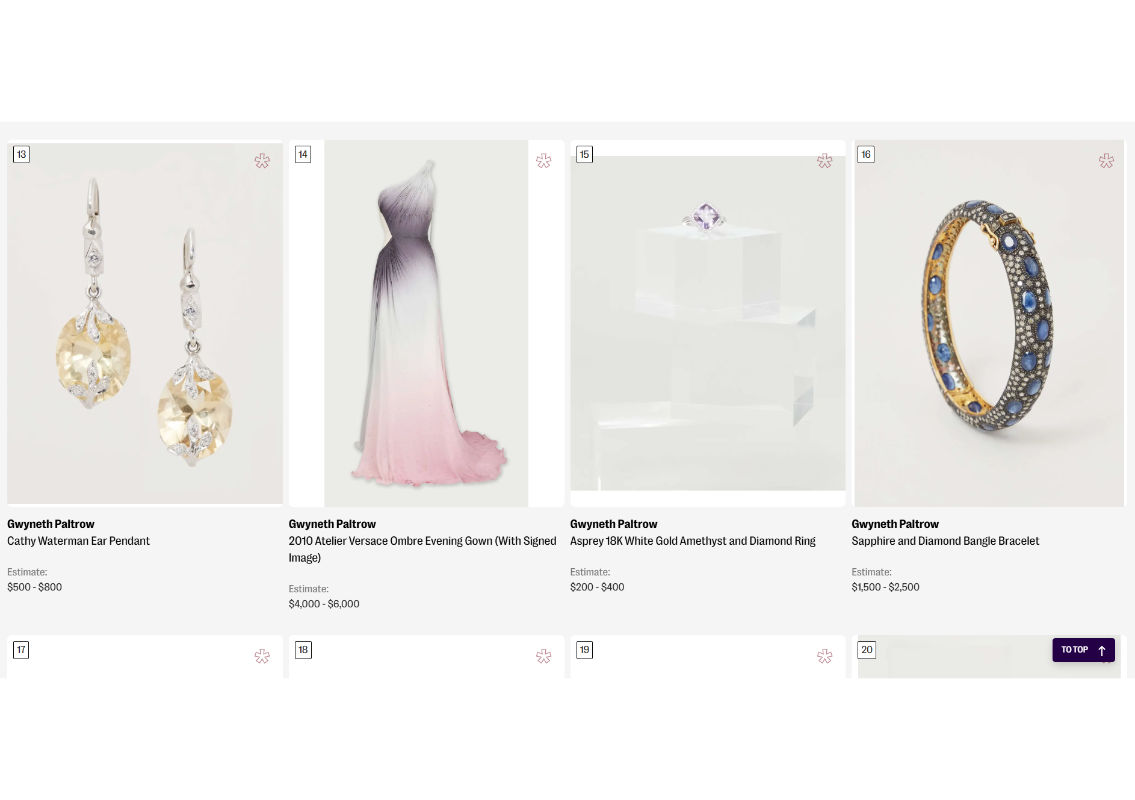Open the Cathy Waterman Ear Pendant title link
The image size is (1135, 800).
pos(78,541)
